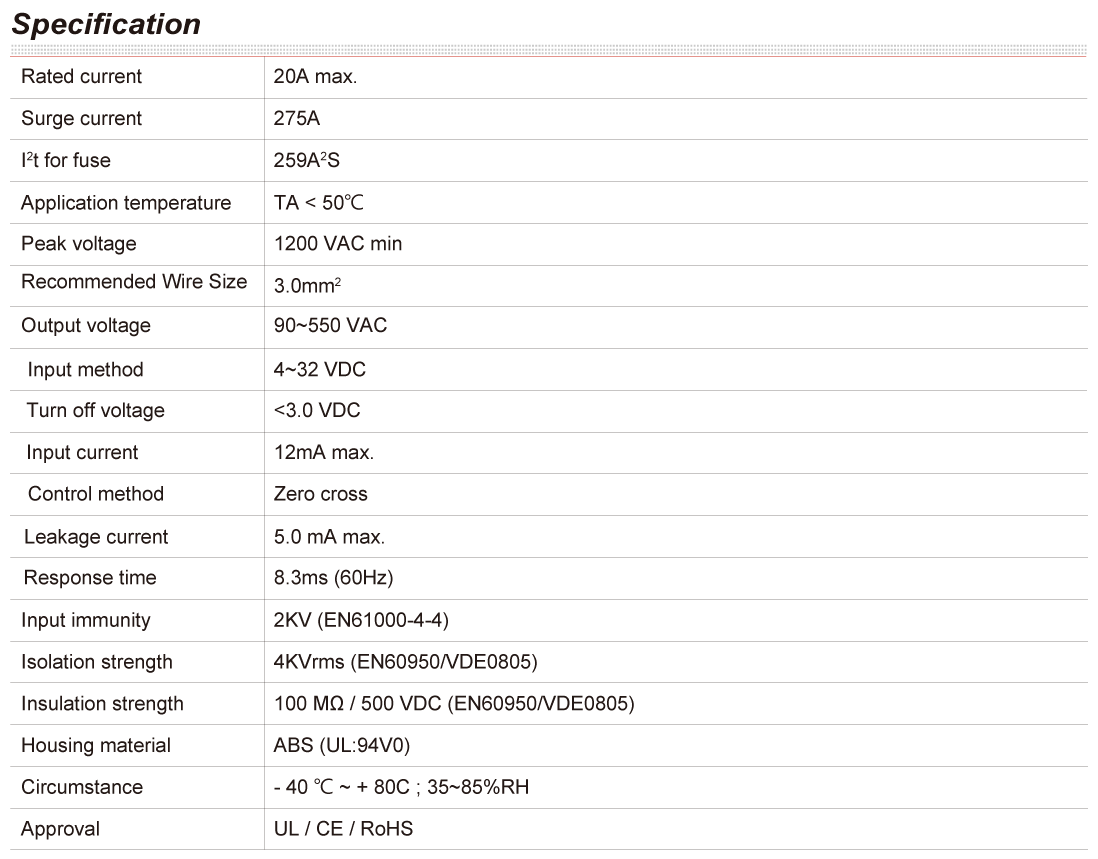This screenshot has height=859, width=1098.
Task: Click the 2KV (EN61000-4-4) value
Action: (x=361, y=621)
